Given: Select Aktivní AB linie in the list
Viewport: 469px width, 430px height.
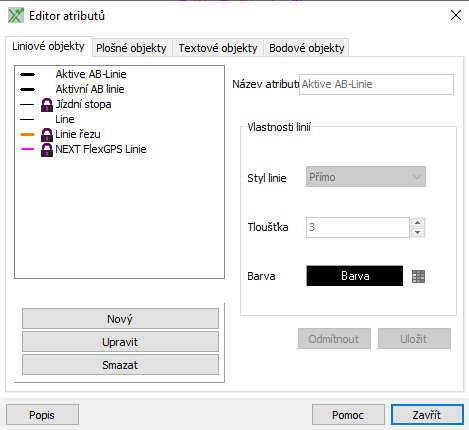Looking at the screenshot, I should [90, 89].
